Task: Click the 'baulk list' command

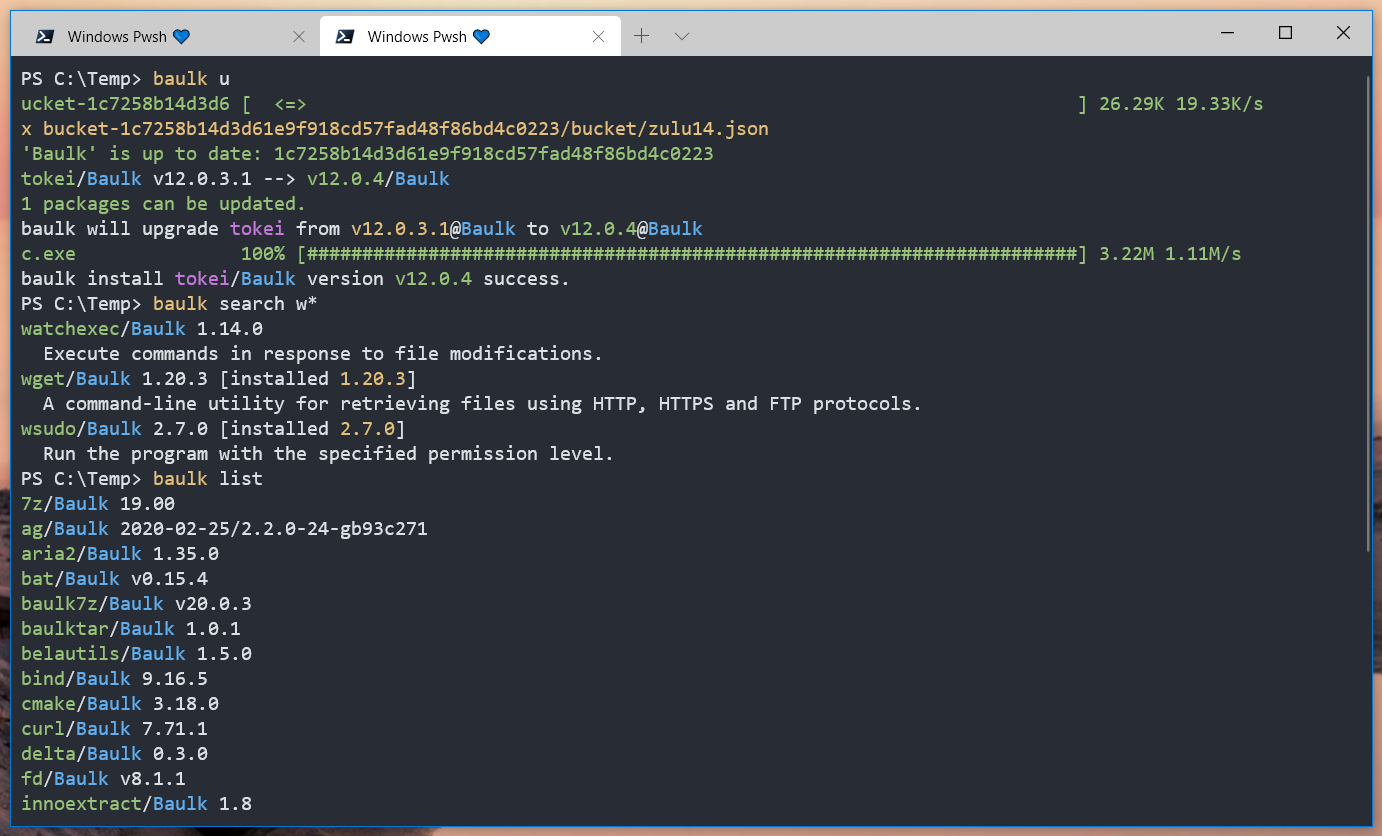Action: (208, 479)
